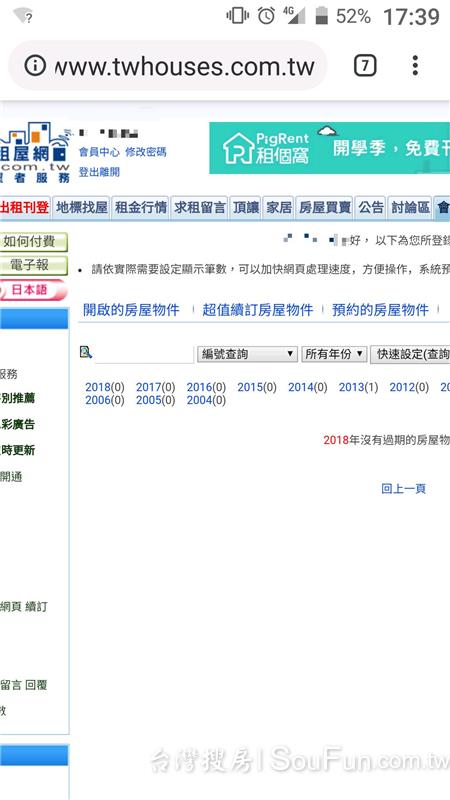Screen dimensions: 450x800
Task: Click the 日本語 language button
Action: pyautogui.click(x=33, y=290)
